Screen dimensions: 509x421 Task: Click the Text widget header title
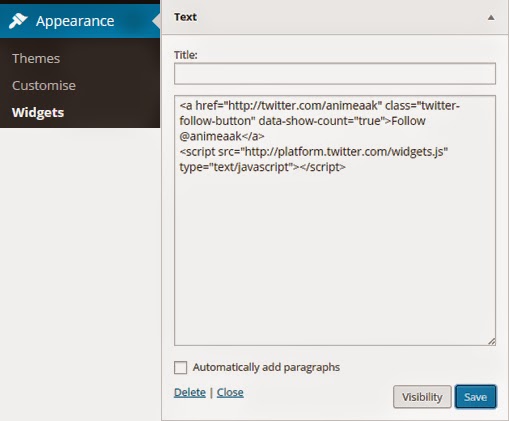185,17
